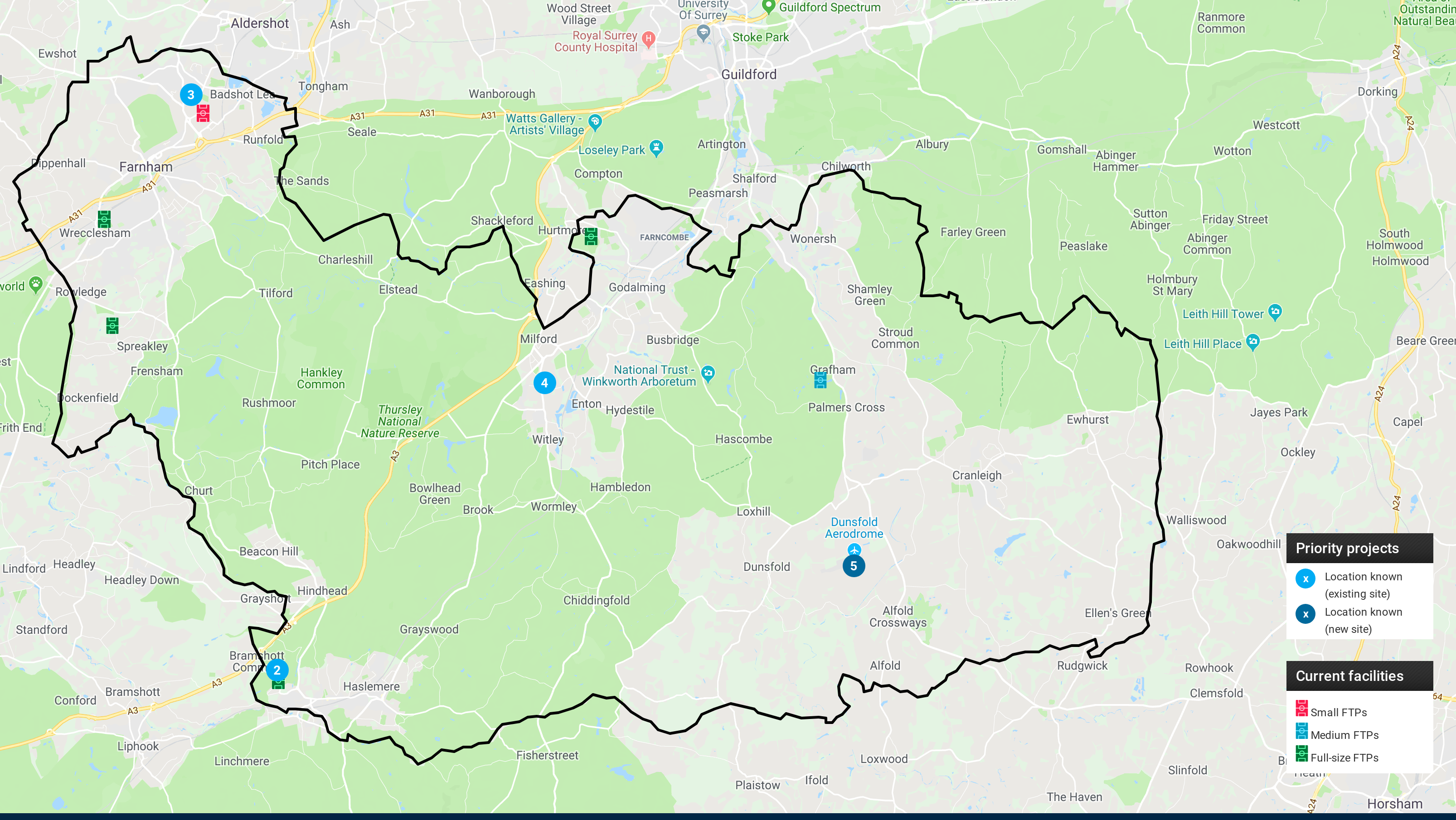Click the red small FTP icon near Badshot Lea
Viewport: 1456px width, 820px height.
coord(203,113)
